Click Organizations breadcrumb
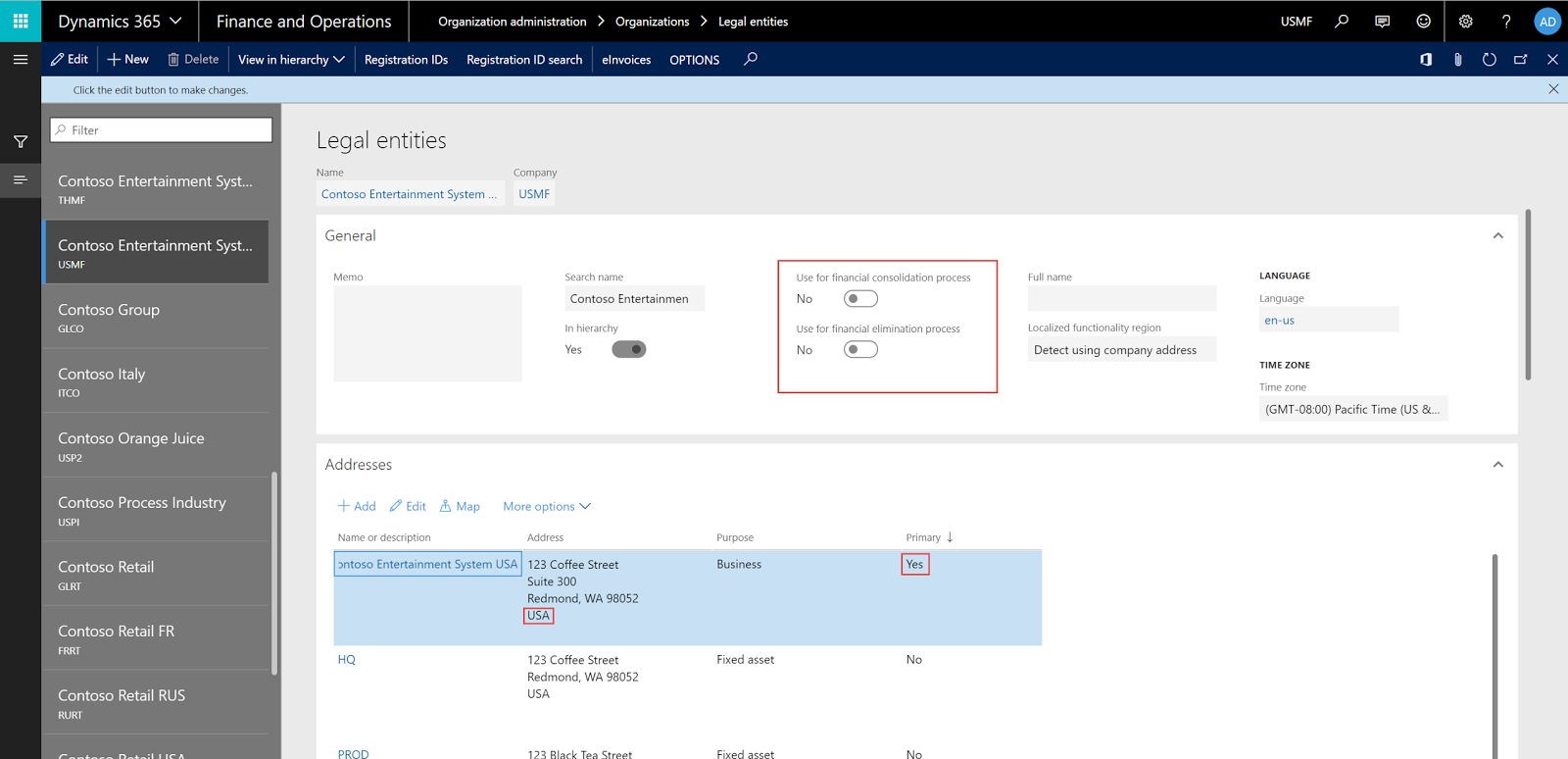Image resolution: width=1568 pixels, height=759 pixels. pyautogui.click(x=653, y=21)
